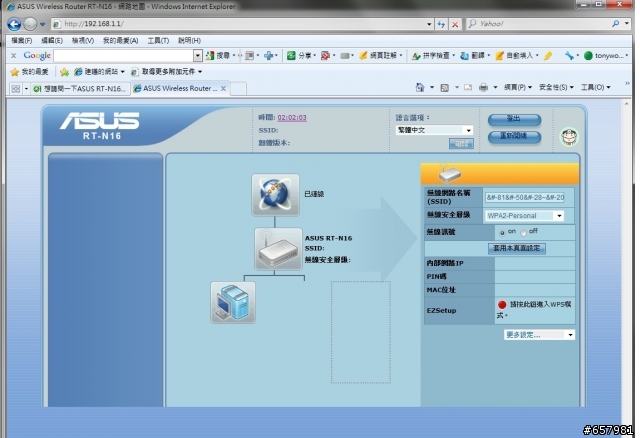Click the red stop loading icon
Screen dimensions: 640x438
(x=455, y=24)
